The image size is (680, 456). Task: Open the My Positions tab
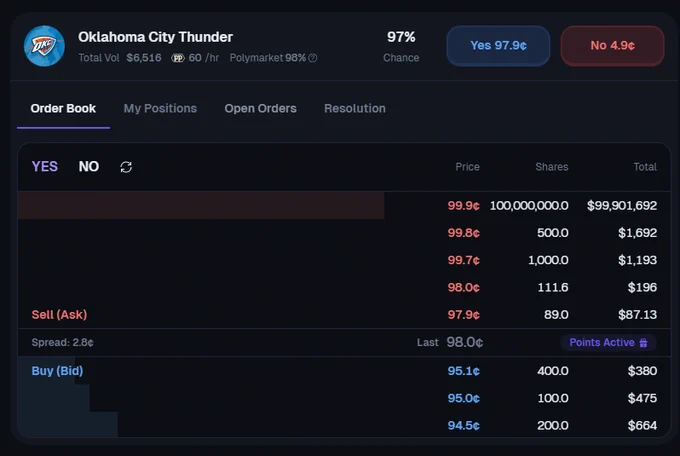click(160, 108)
